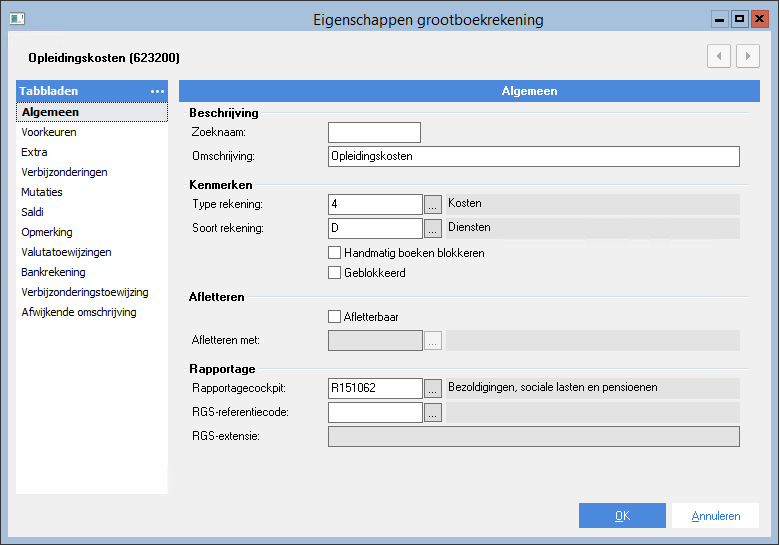Click the application icon in the title bar
This screenshot has width=780, height=545.
[17, 19]
